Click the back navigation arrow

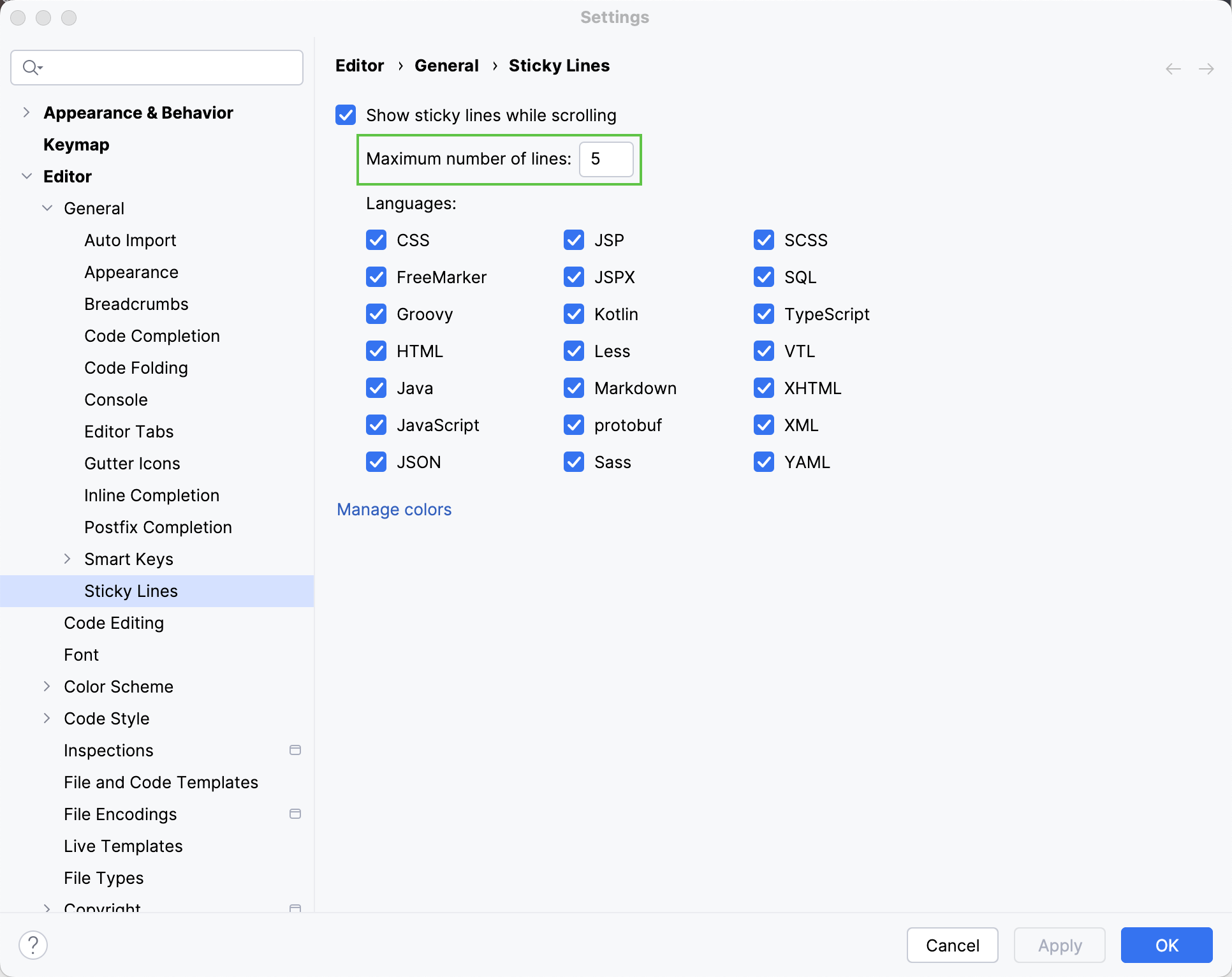[x=1173, y=67]
